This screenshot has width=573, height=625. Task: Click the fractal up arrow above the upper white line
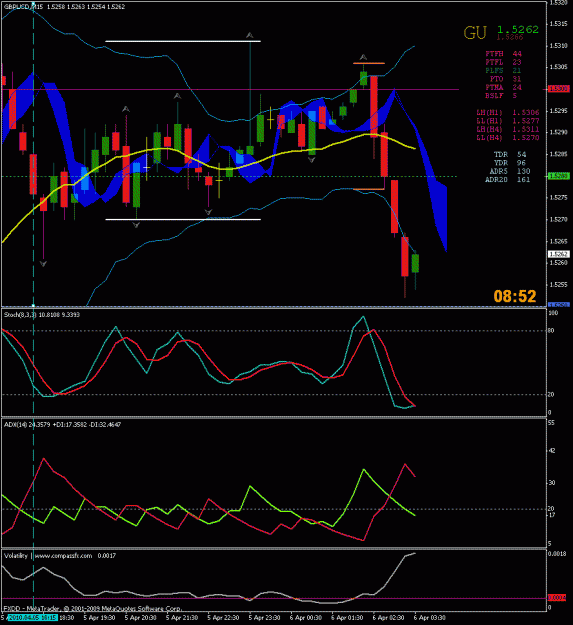[249, 36]
